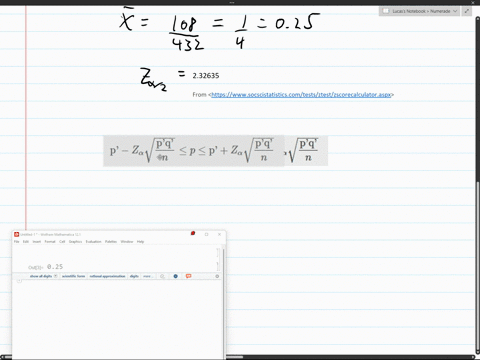Open the Lucas's Notebook > Numerade navigation dropdown

coord(420,11)
